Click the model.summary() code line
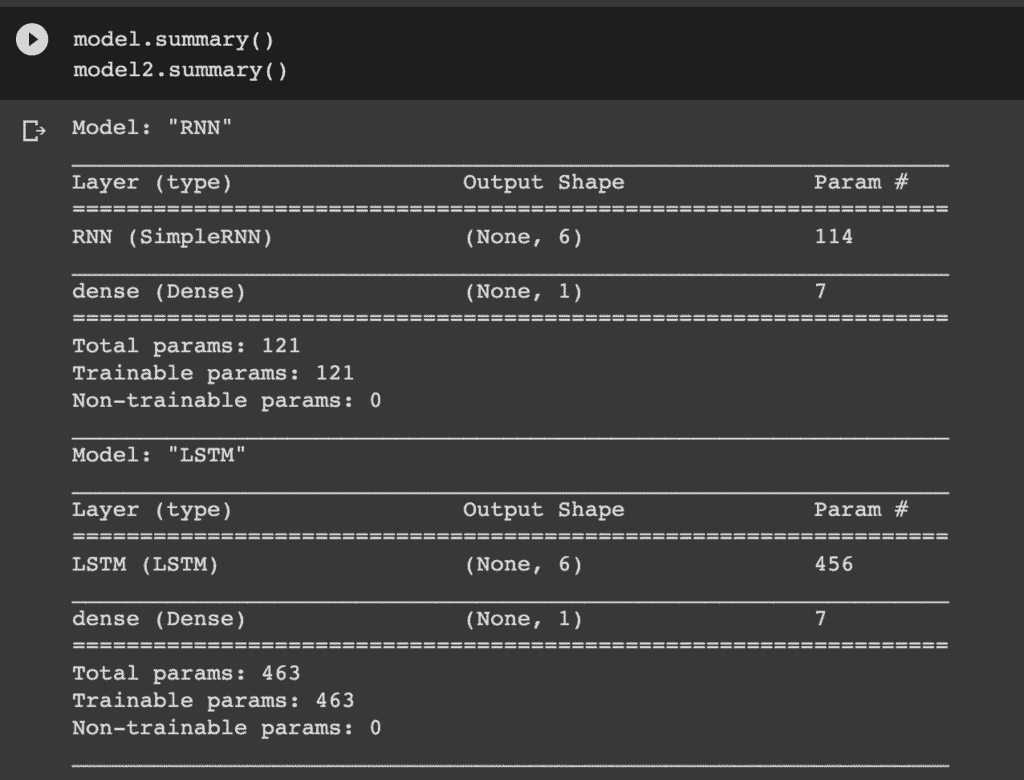The height and width of the screenshot is (780, 1024). tap(174, 40)
